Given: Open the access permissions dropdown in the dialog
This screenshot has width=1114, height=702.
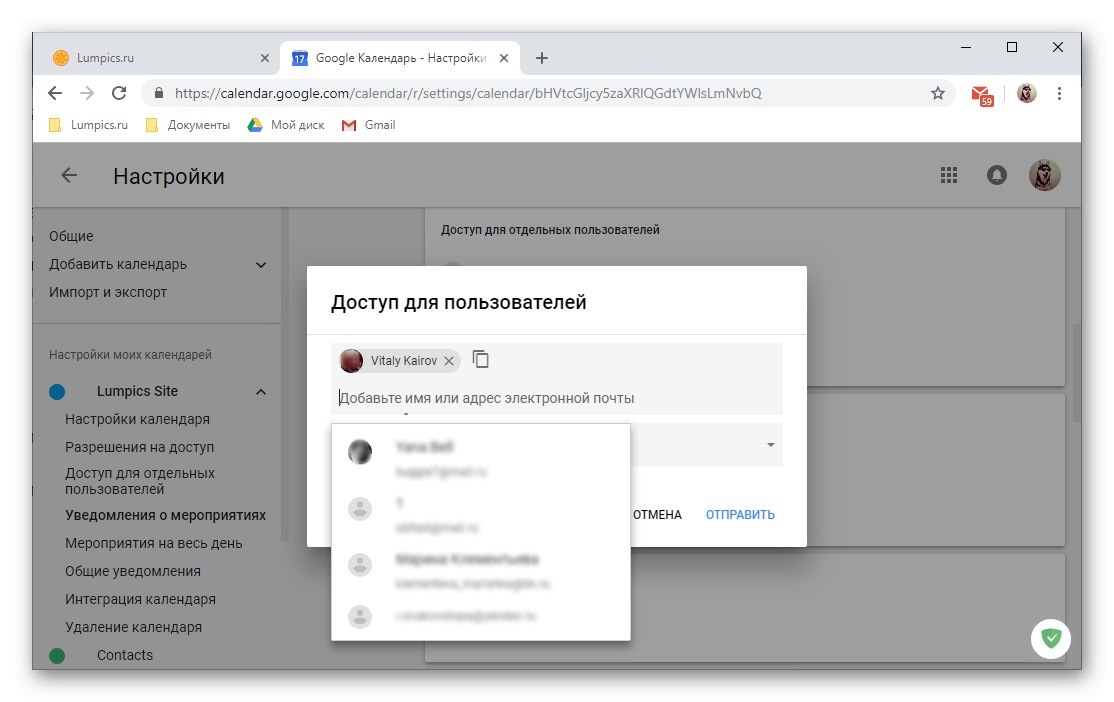Looking at the screenshot, I should pos(769,445).
